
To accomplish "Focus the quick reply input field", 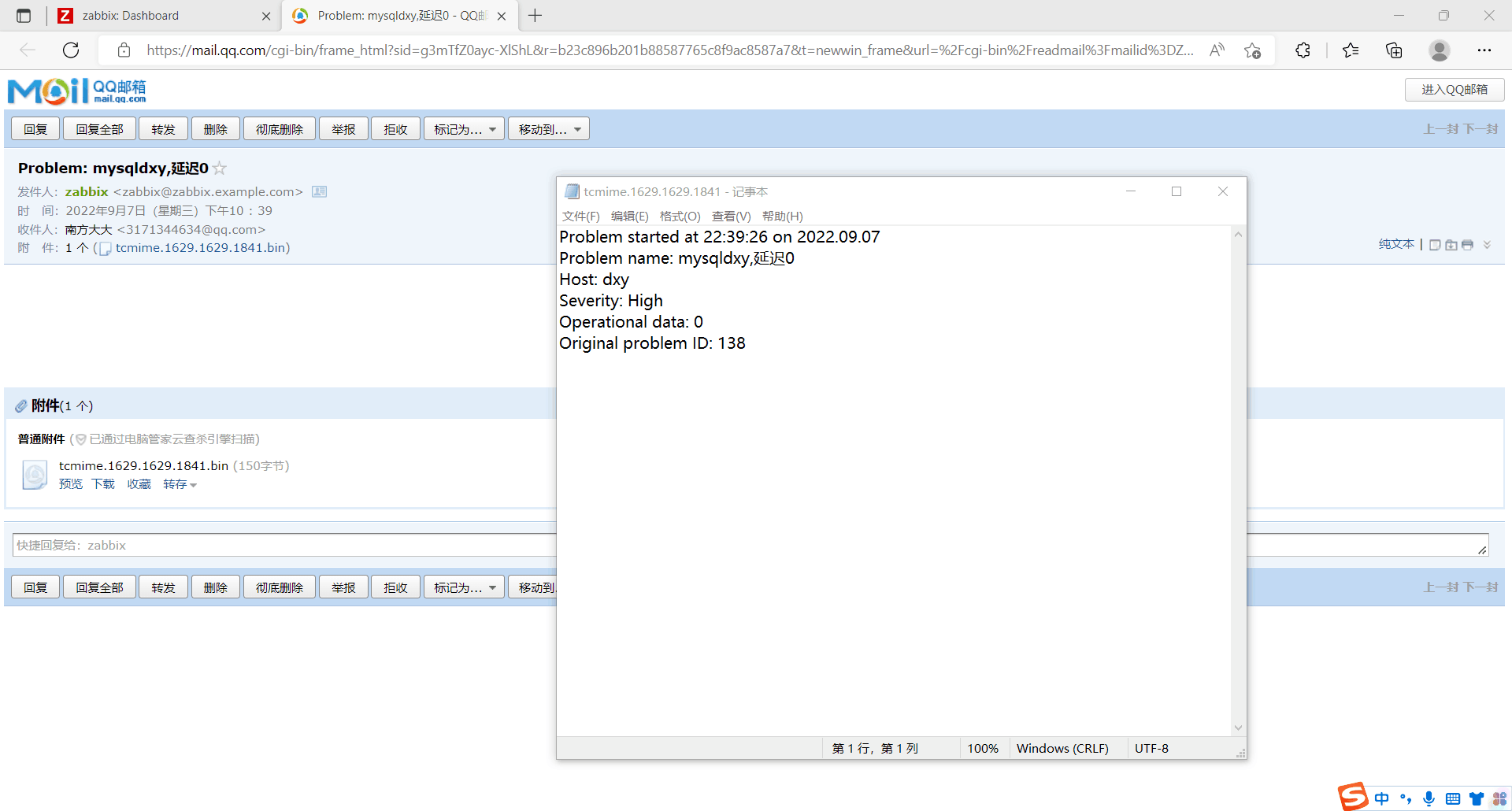I will pyautogui.click(x=283, y=545).
